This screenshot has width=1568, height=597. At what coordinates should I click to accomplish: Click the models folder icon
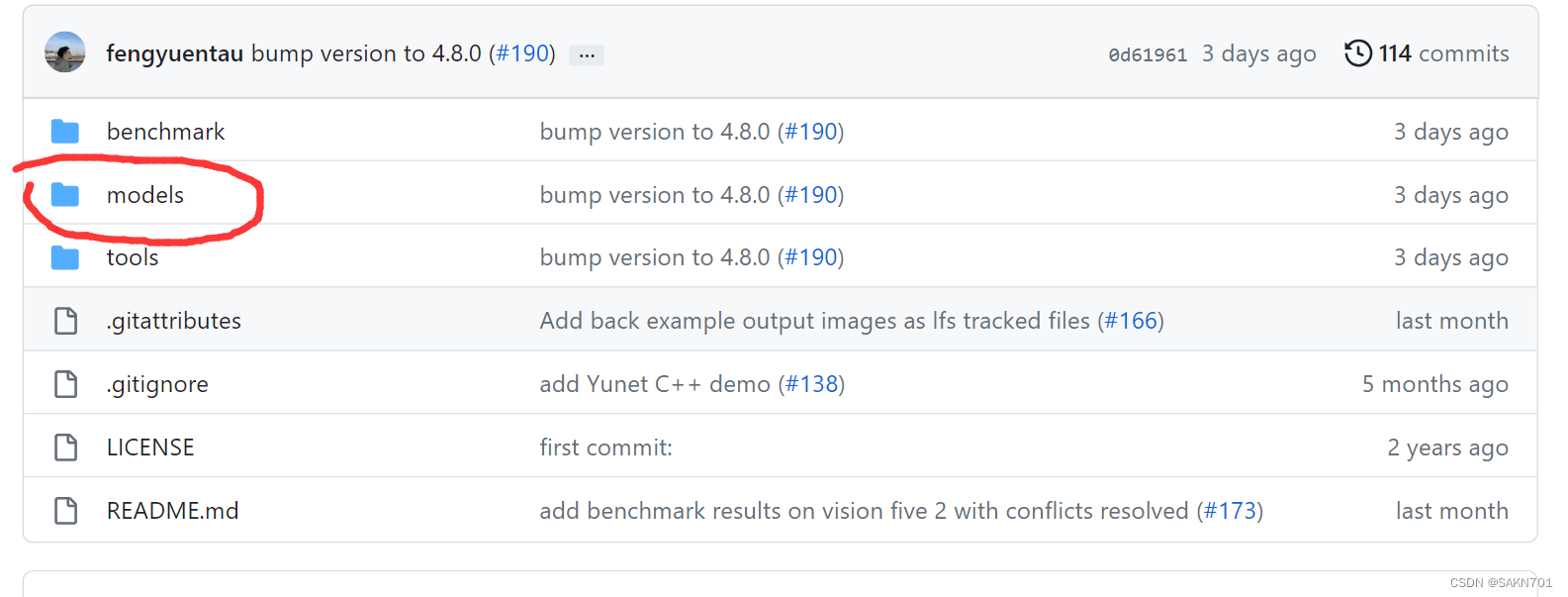65,195
